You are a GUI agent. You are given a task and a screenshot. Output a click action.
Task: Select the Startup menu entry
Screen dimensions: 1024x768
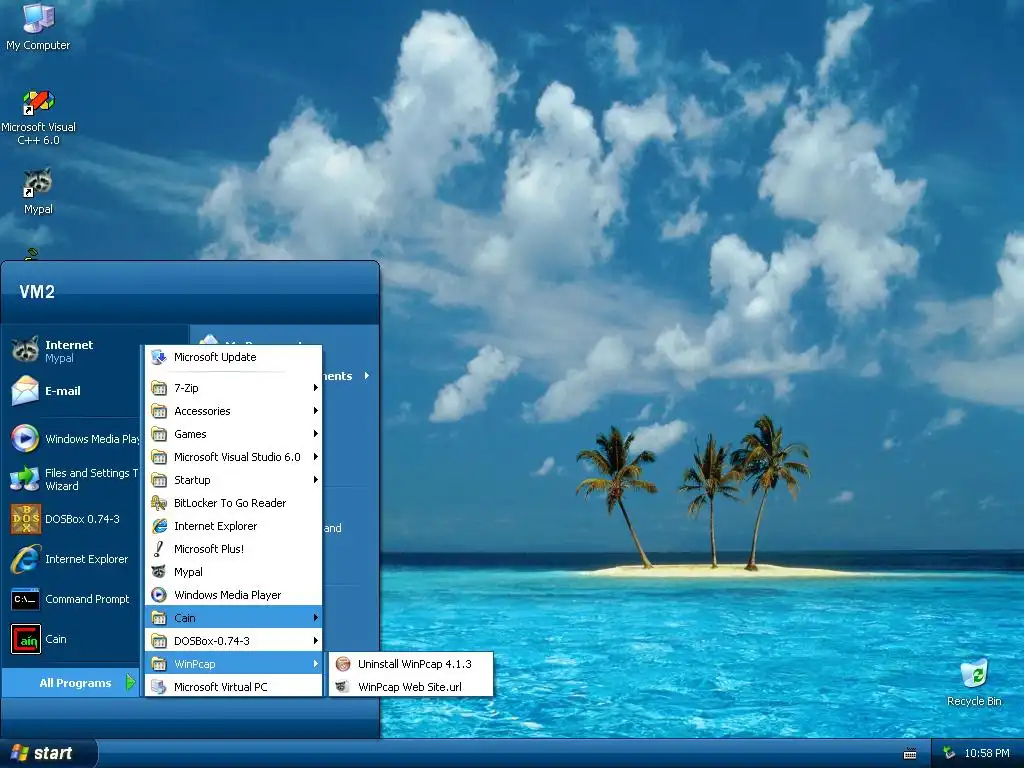234,480
